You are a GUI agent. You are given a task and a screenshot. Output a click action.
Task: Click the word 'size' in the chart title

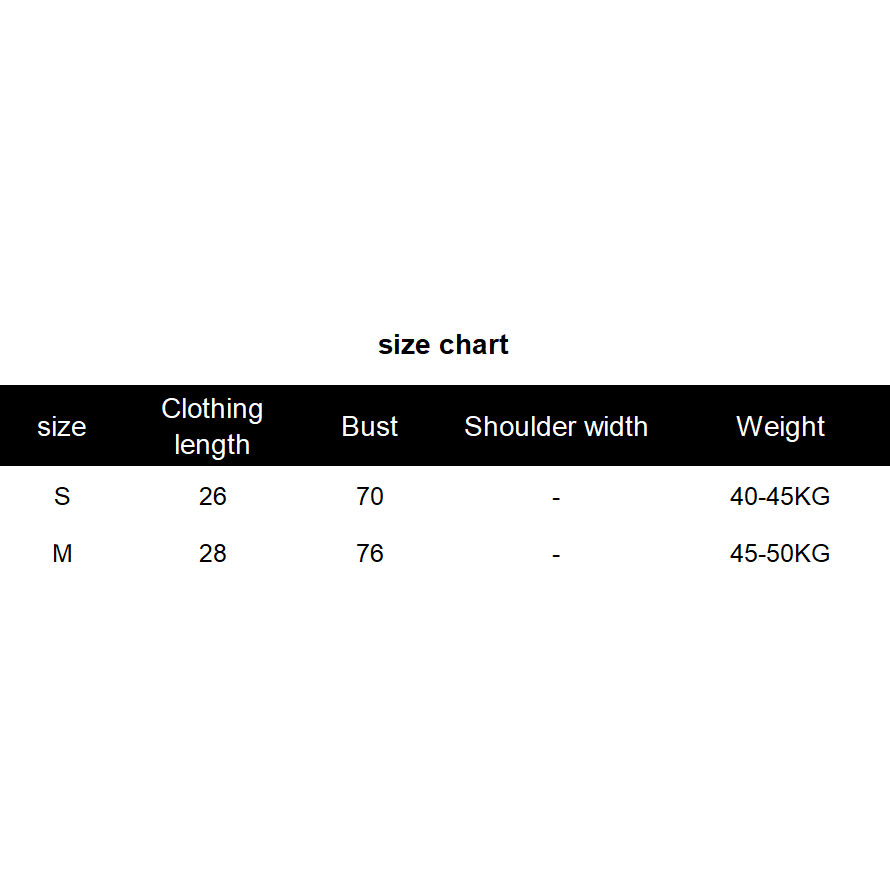click(x=403, y=345)
